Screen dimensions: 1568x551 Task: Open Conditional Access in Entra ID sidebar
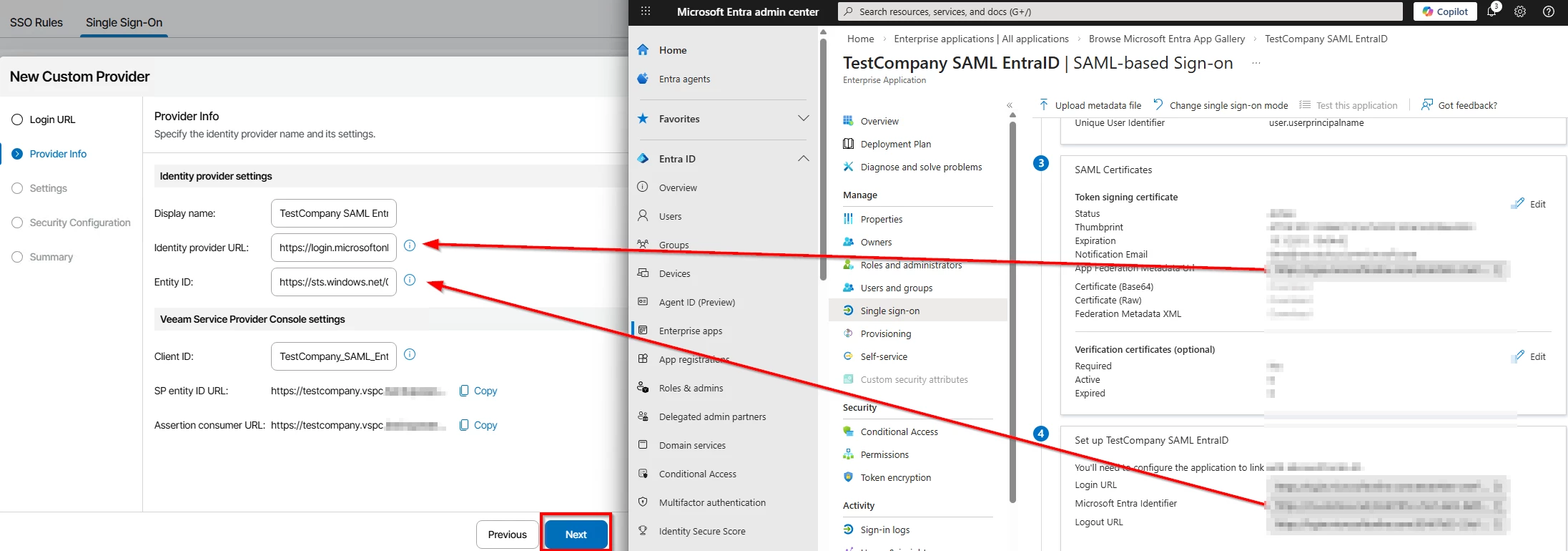(697, 474)
